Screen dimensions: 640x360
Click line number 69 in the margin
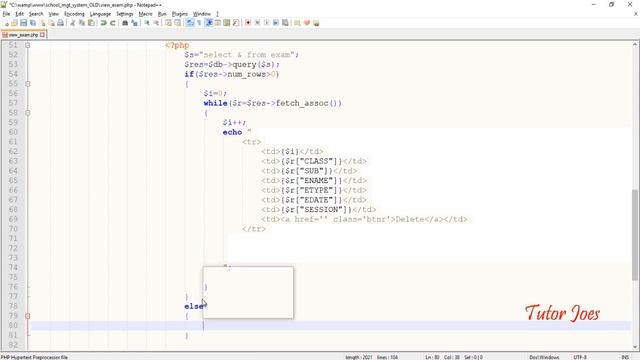[13, 219]
